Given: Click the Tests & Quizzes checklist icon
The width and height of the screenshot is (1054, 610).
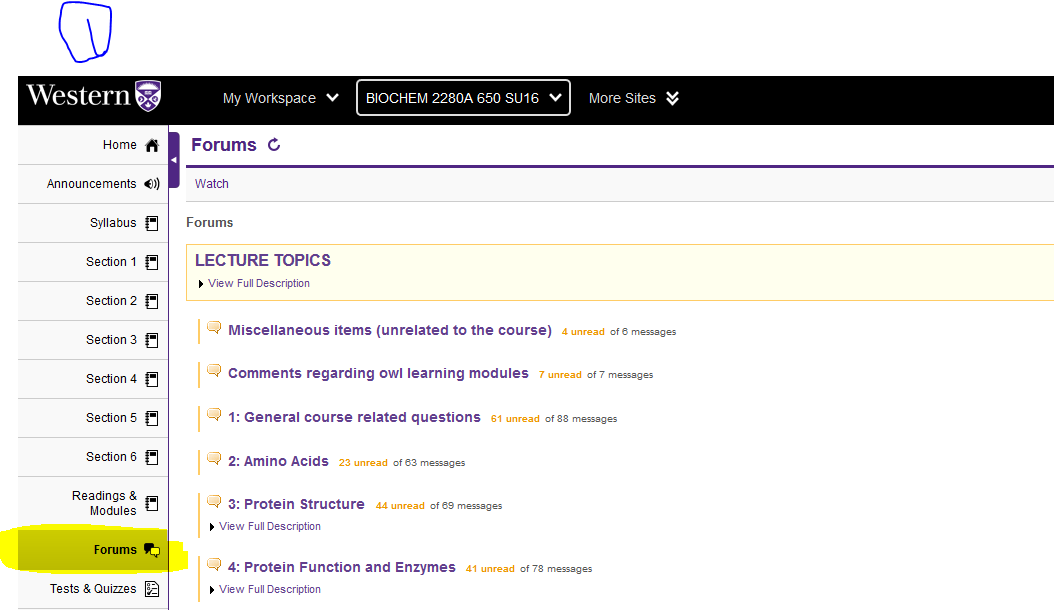Looking at the screenshot, I should click(x=152, y=588).
